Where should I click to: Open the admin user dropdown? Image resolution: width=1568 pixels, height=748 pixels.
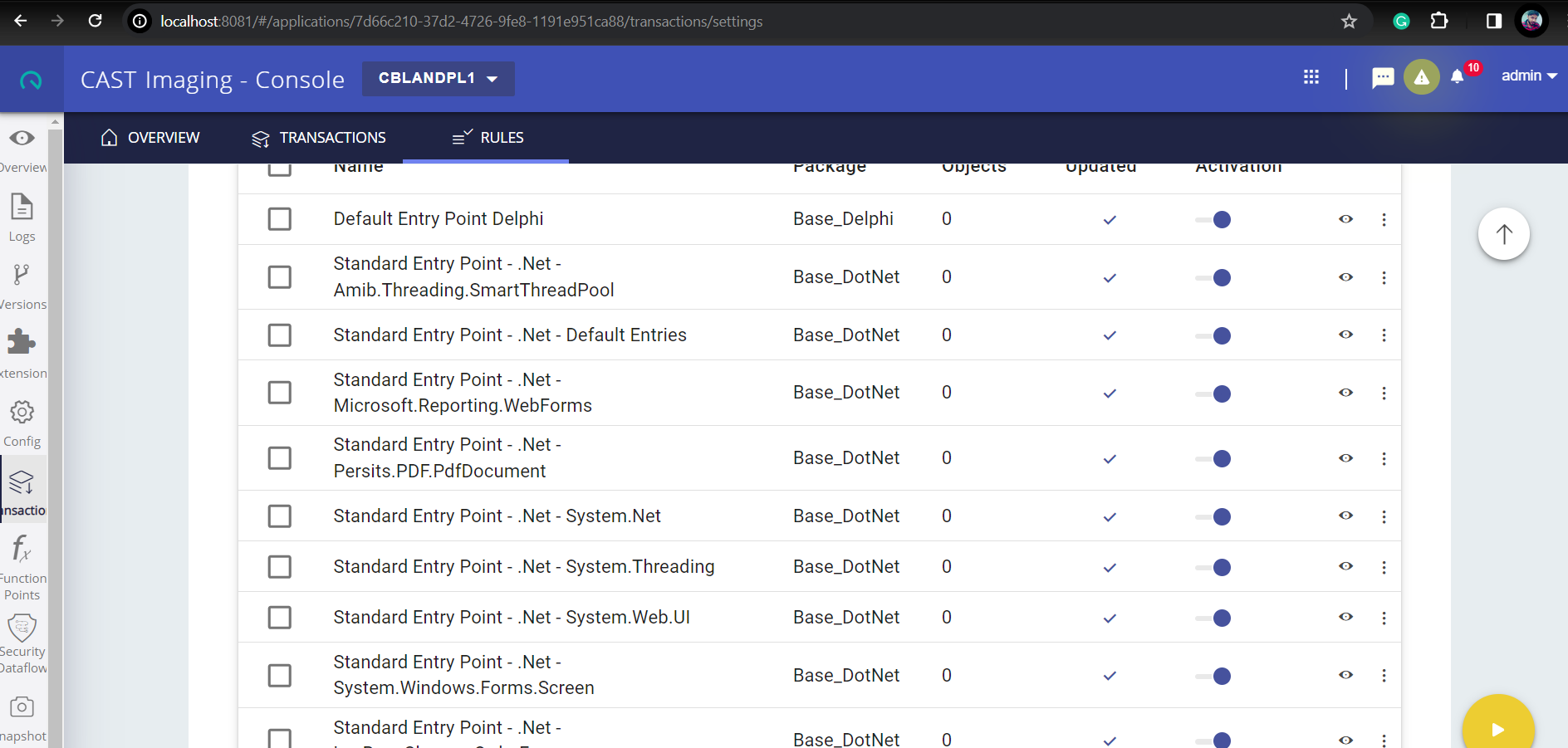click(1529, 76)
